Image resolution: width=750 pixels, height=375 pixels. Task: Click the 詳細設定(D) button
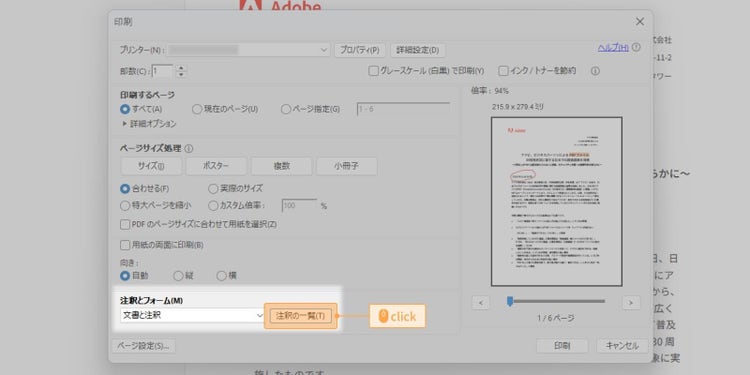tap(418, 50)
